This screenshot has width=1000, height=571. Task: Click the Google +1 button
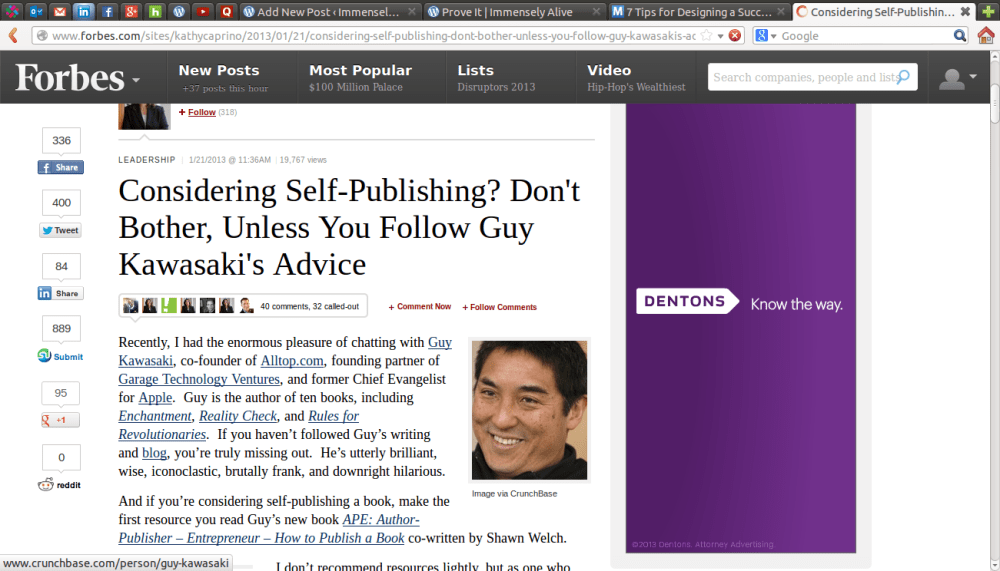[x=60, y=420]
